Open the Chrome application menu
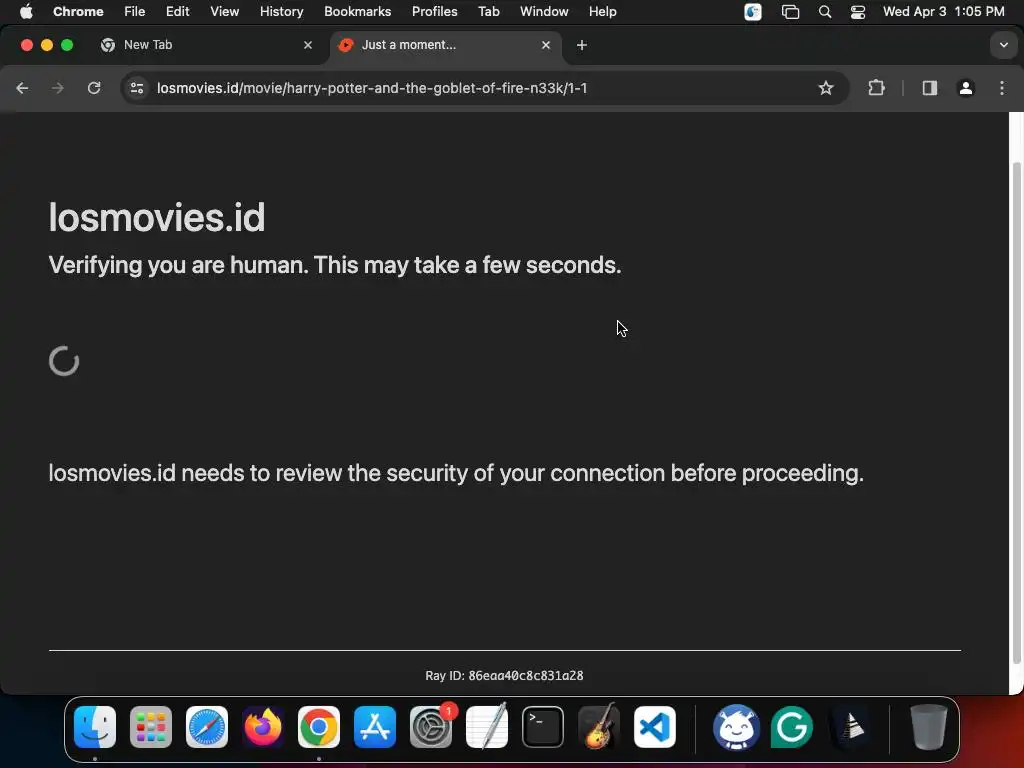 [78, 12]
